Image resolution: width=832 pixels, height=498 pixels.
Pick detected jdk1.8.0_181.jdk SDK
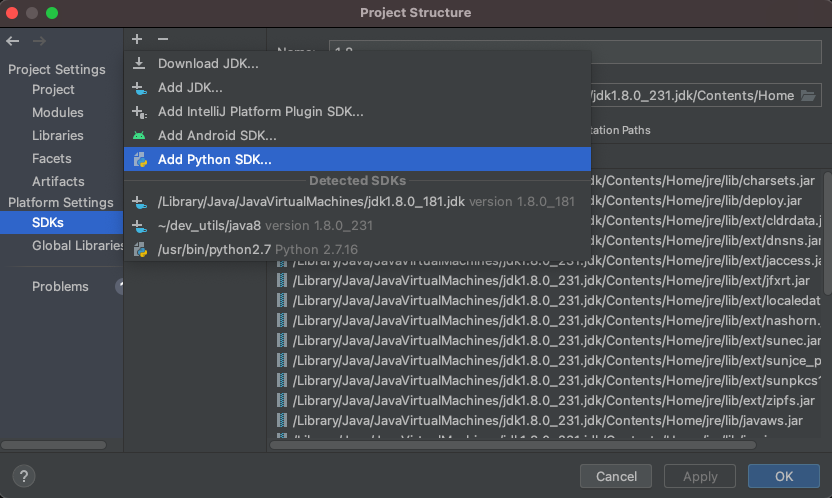tap(357, 202)
